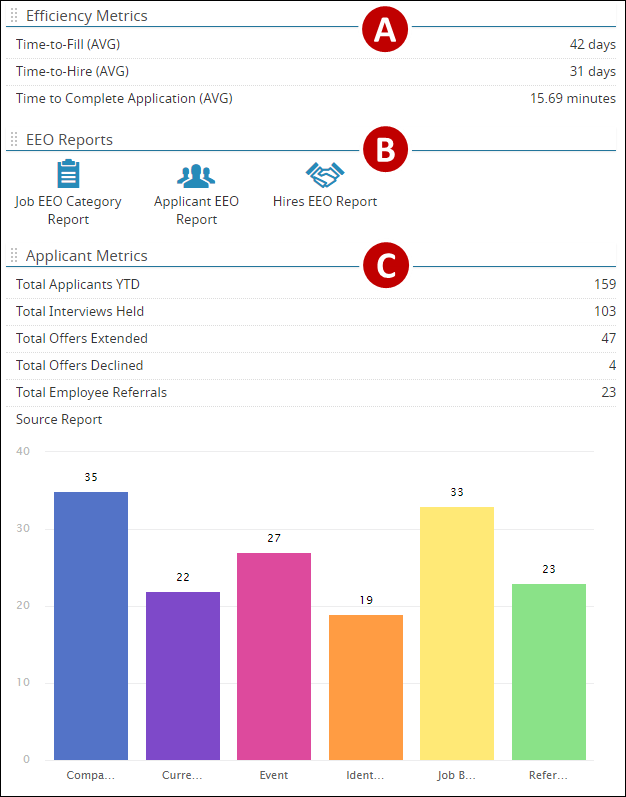Click the Job B... axis label
626x797 pixels.
click(457, 776)
